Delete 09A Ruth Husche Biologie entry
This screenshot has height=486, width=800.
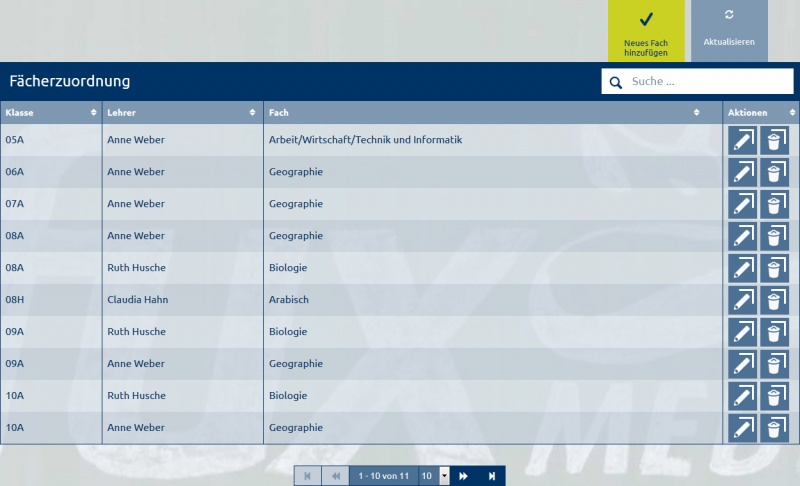(x=774, y=332)
